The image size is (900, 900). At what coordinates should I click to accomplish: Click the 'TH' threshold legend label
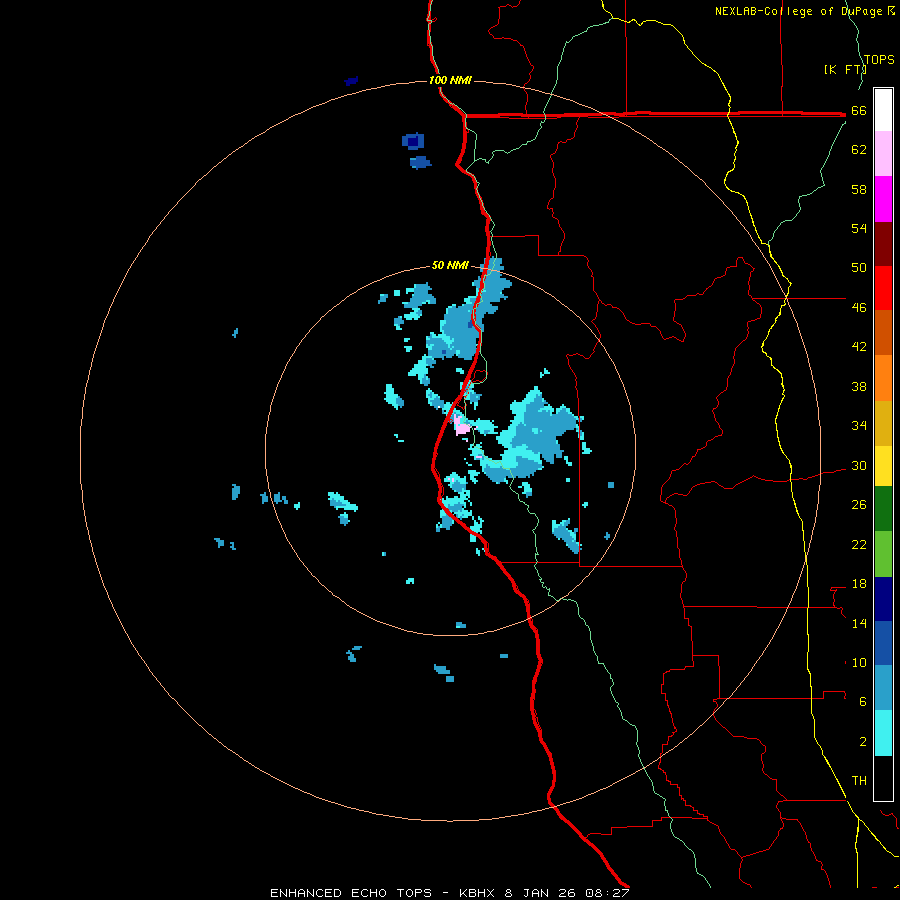coord(859,781)
